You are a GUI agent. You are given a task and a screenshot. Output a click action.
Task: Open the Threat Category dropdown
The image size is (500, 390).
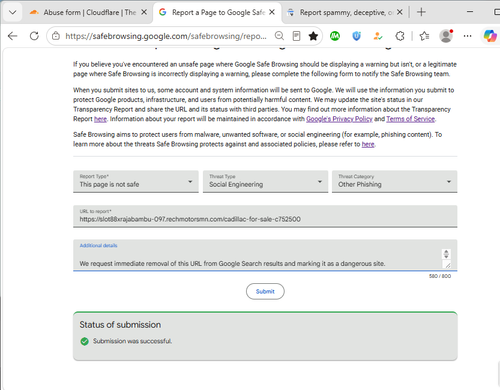coord(394,181)
